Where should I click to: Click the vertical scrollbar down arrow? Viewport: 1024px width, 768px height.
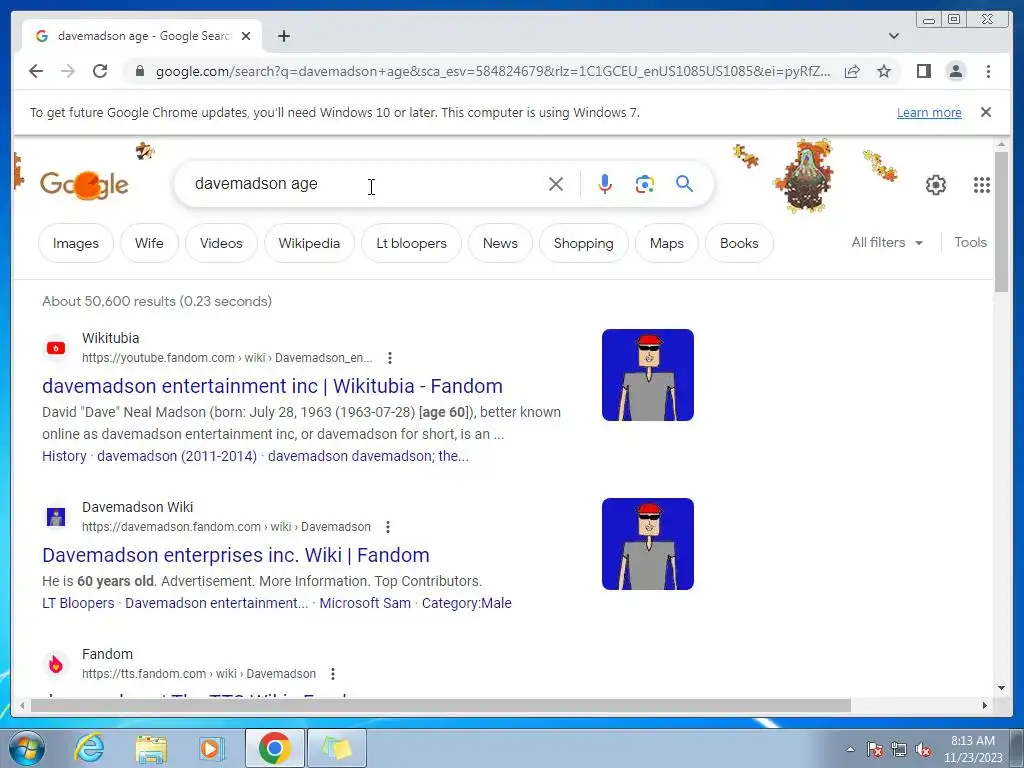pyautogui.click(x=1002, y=687)
